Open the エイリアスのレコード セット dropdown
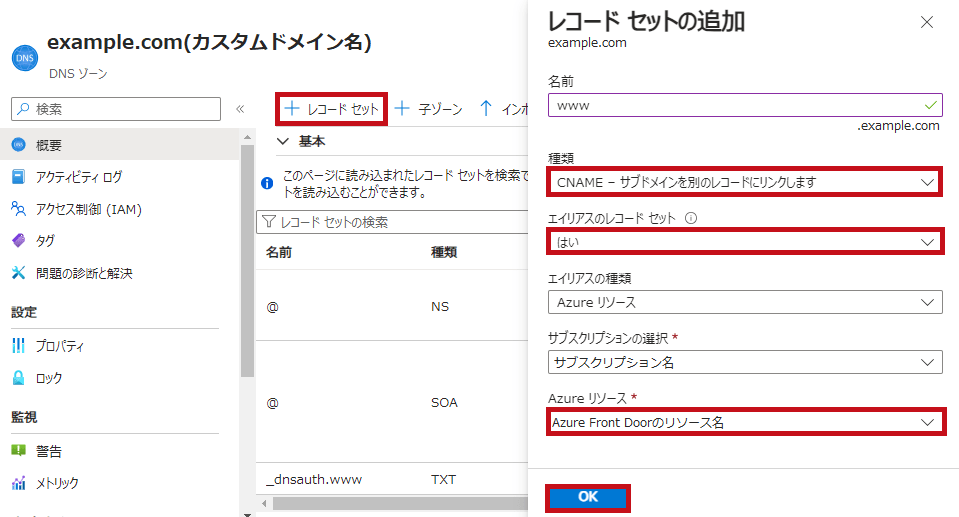Screen dimensions: 959x517 pos(745,242)
